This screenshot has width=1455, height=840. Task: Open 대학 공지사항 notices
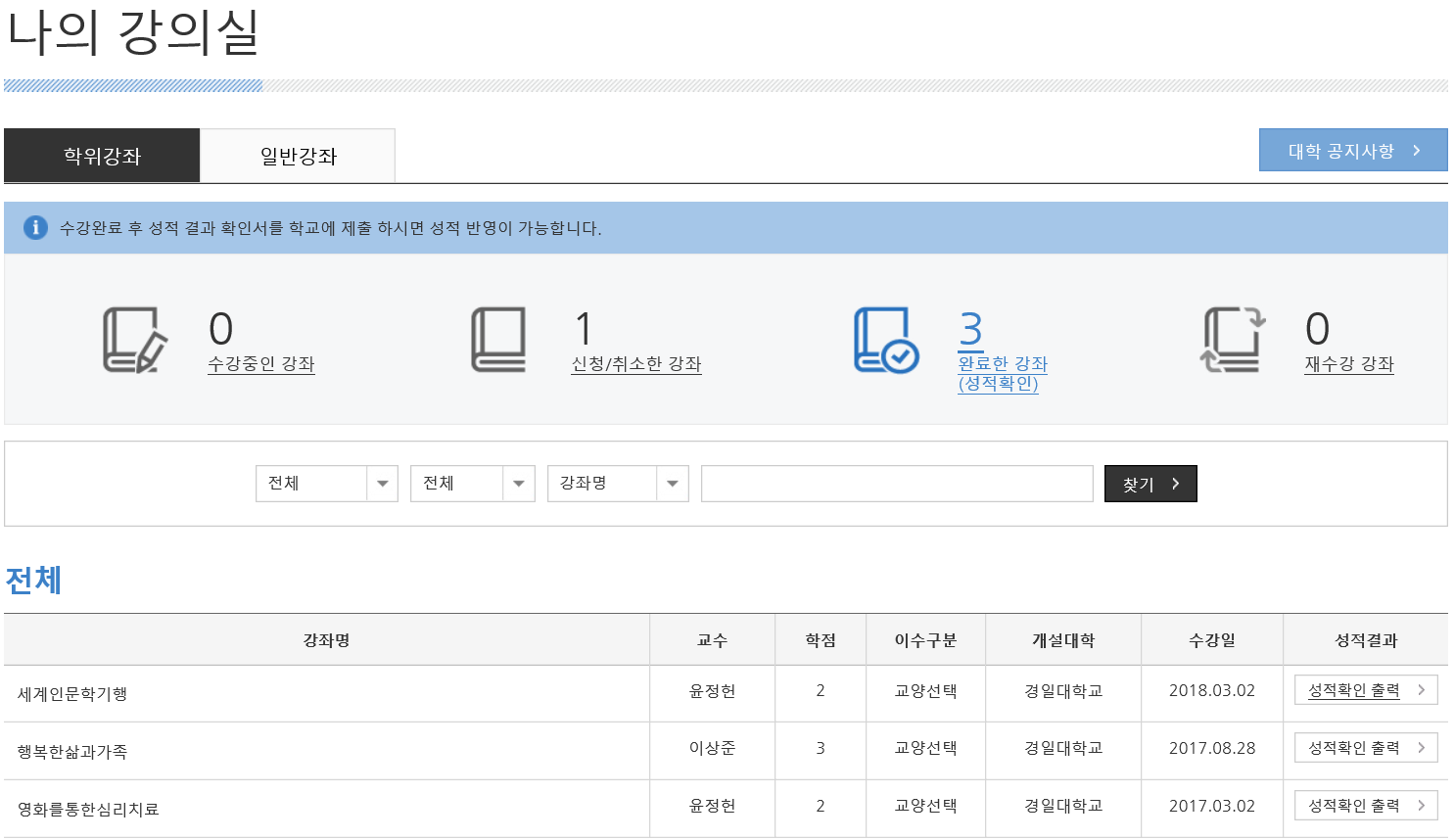click(x=1353, y=150)
